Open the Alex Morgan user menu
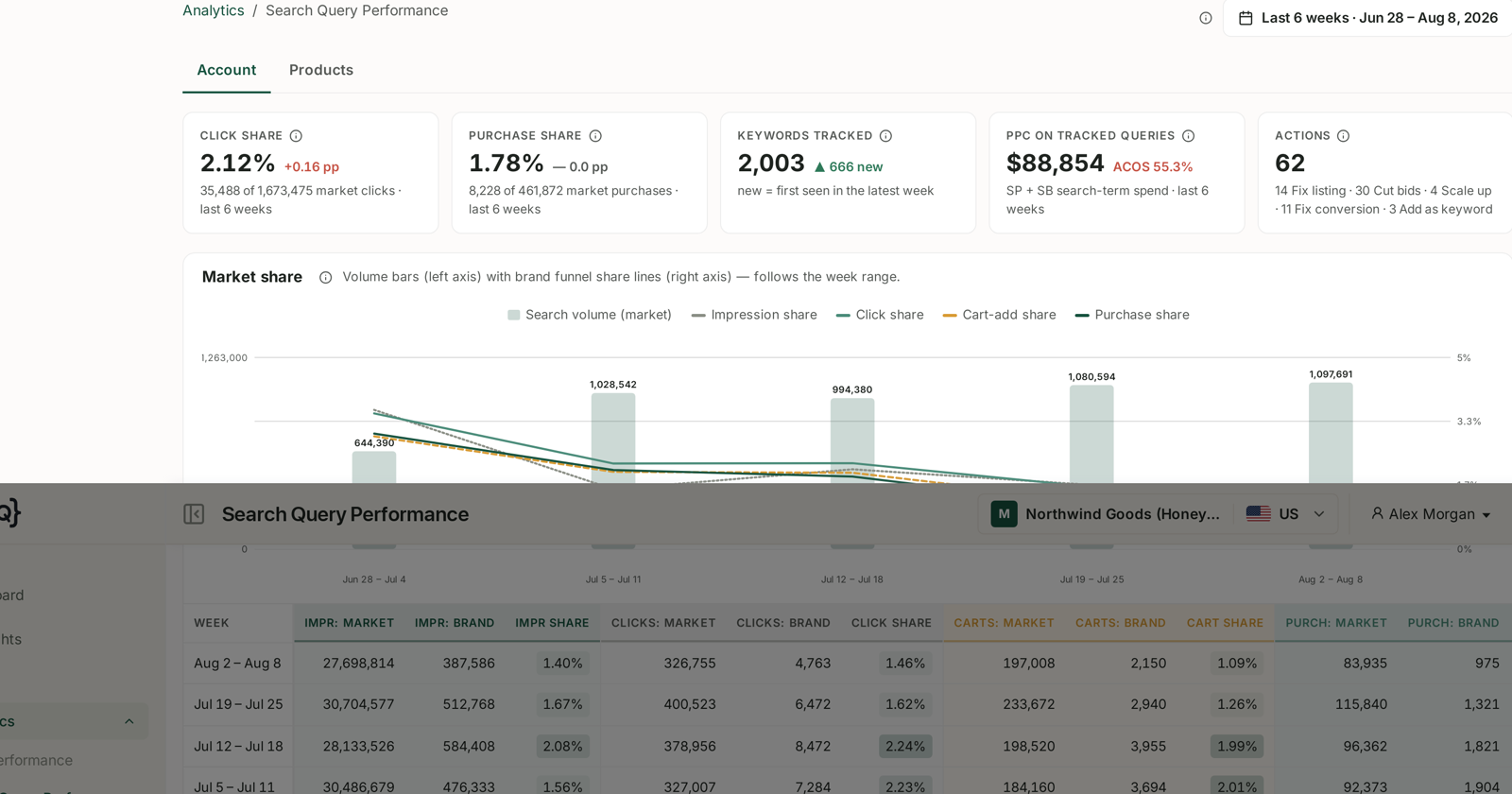Image resolution: width=1512 pixels, height=794 pixels. point(1431,514)
